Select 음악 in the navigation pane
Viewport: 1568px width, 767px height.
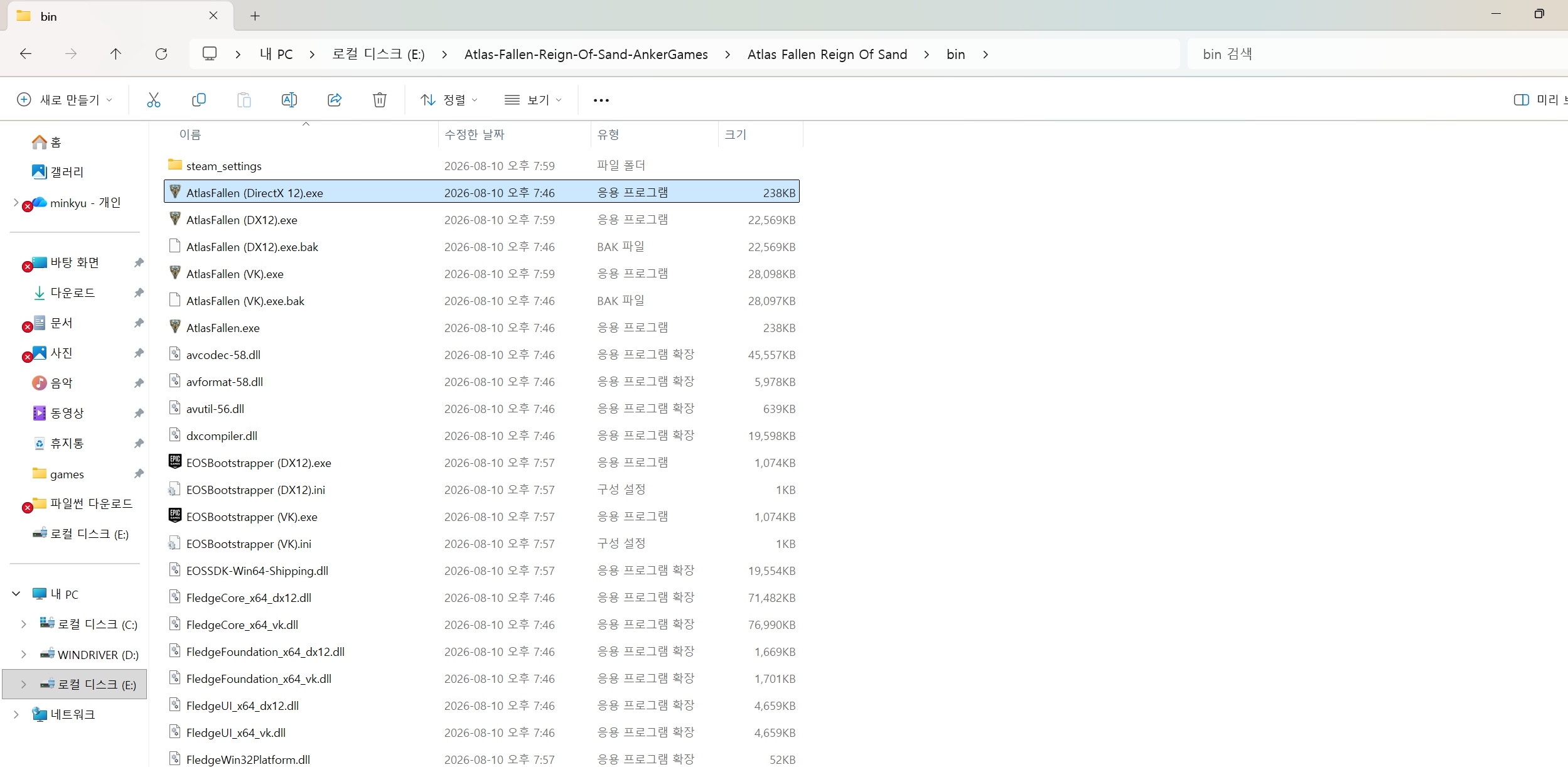point(52,383)
